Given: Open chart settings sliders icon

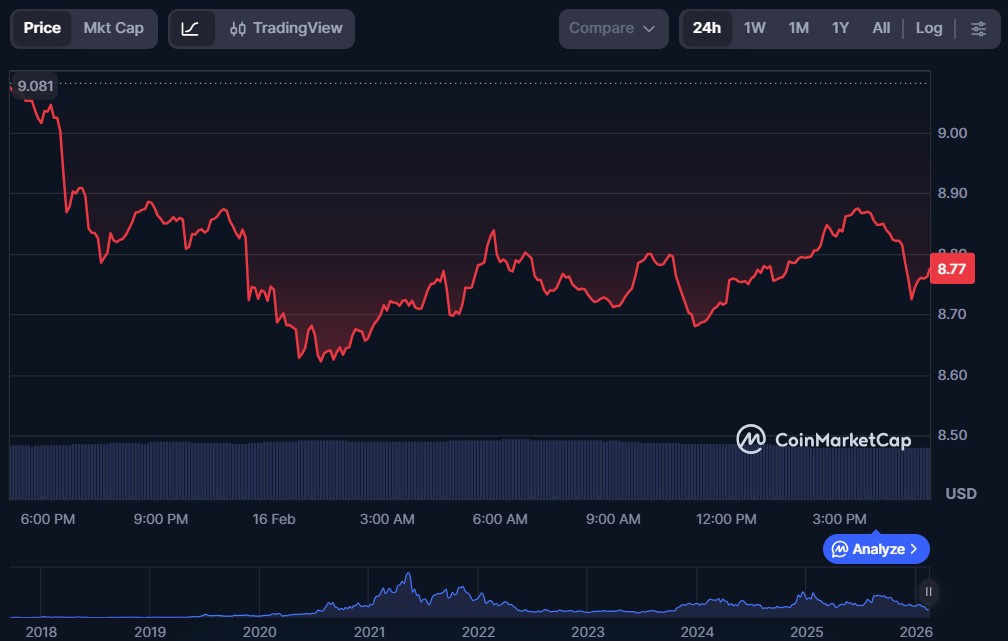Looking at the screenshot, I should tap(978, 29).
